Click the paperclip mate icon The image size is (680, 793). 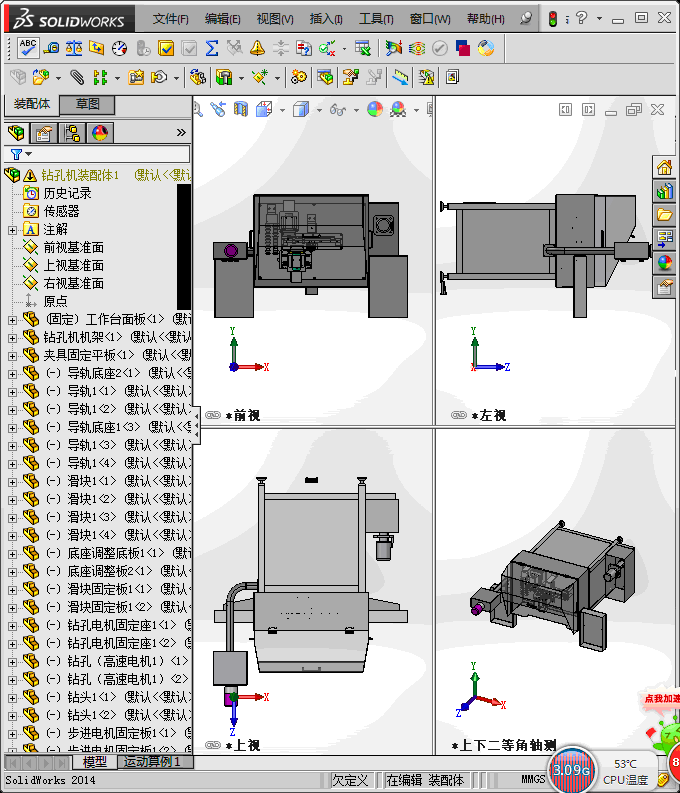tap(77, 77)
